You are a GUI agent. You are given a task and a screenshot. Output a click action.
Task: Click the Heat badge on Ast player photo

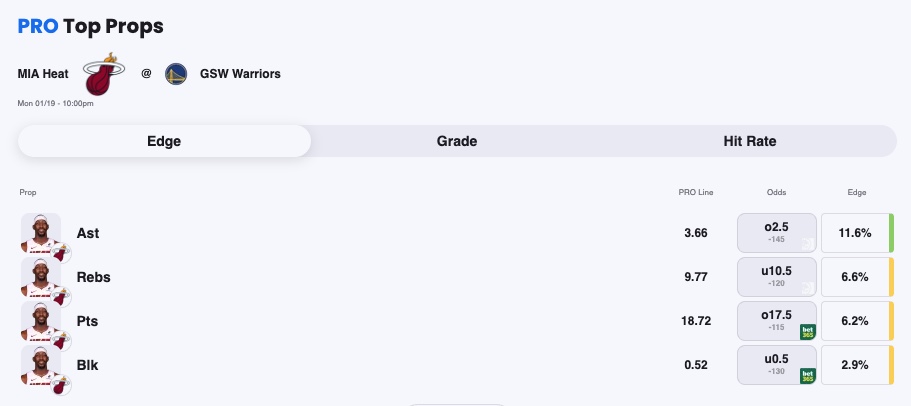pos(59,254)
